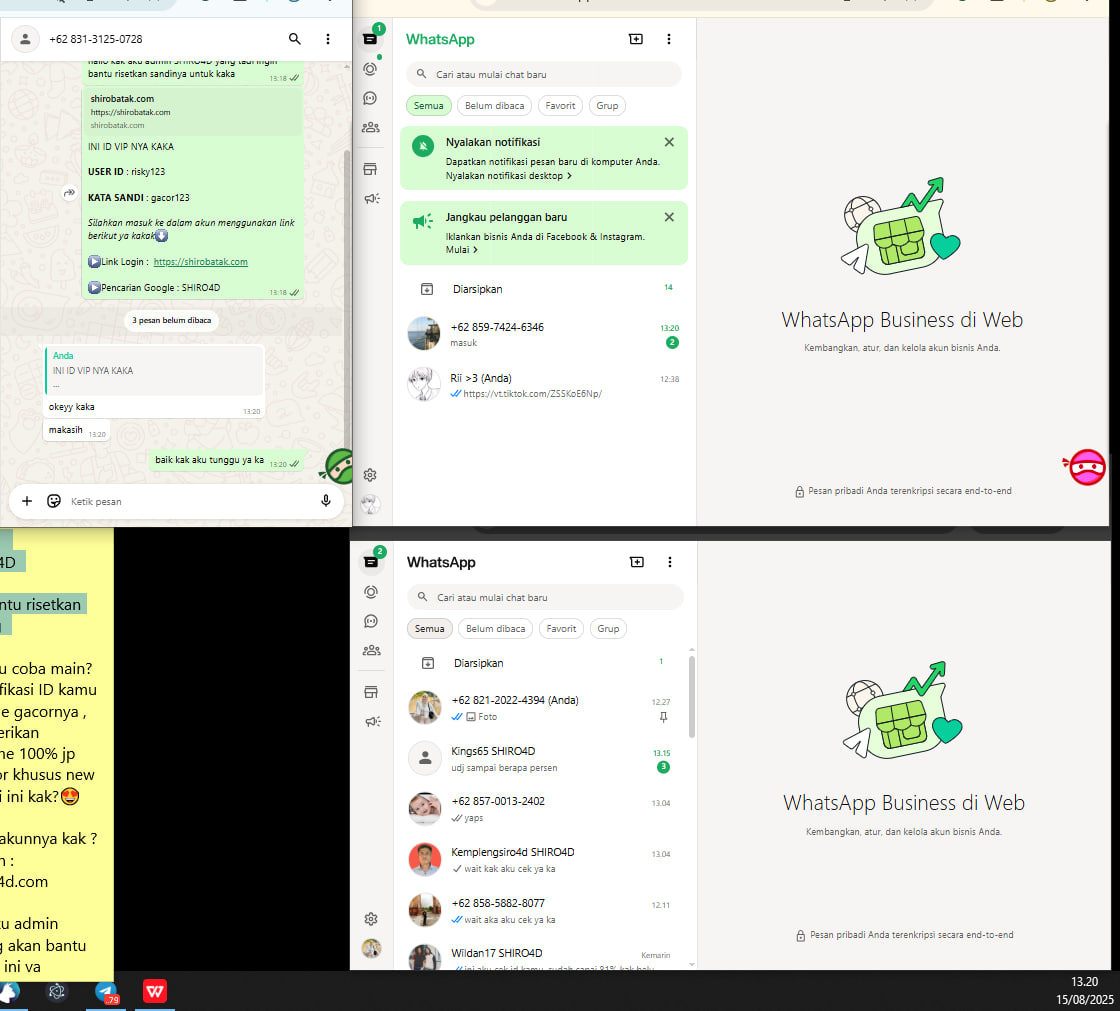Open three-dot menu in upper WhatsApp header

click(x=669, y=39)
